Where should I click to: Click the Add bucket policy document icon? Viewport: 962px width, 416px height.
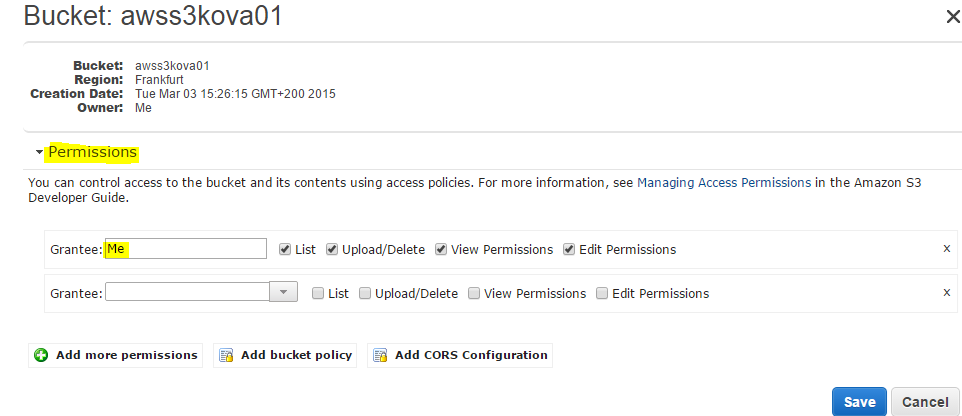click(226, 355)
